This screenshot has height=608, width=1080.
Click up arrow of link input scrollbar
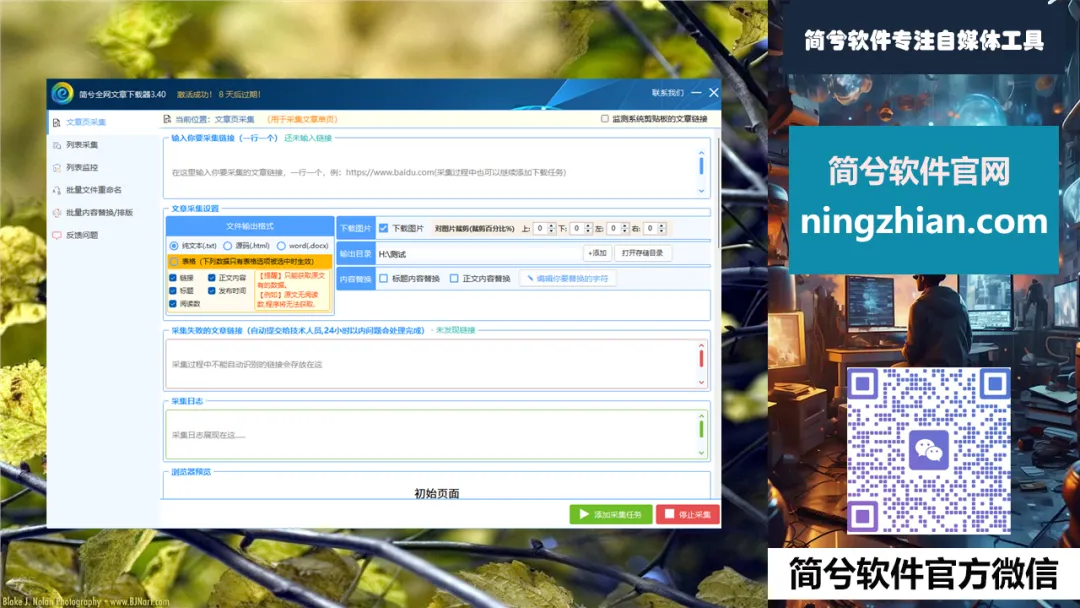point(701,153)
